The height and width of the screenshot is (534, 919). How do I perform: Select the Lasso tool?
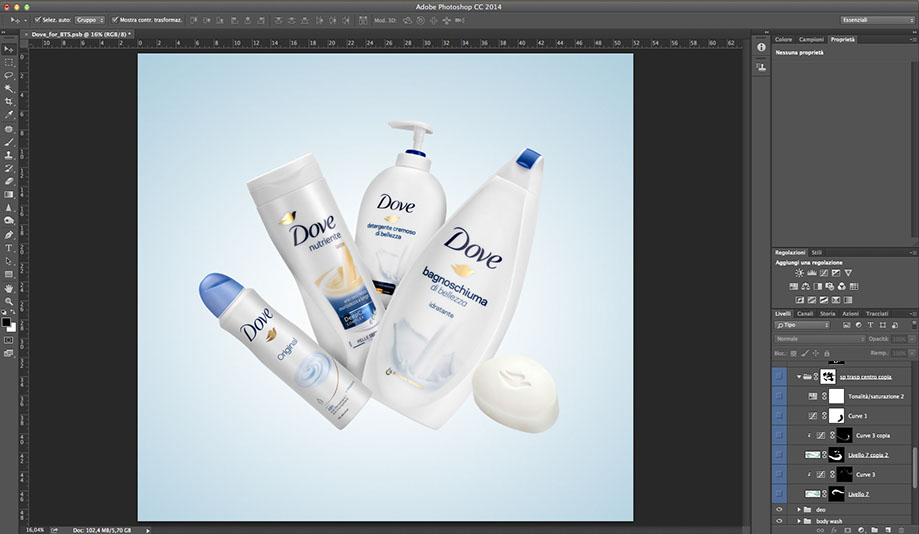pyautogui.click(x=9, y=76)
